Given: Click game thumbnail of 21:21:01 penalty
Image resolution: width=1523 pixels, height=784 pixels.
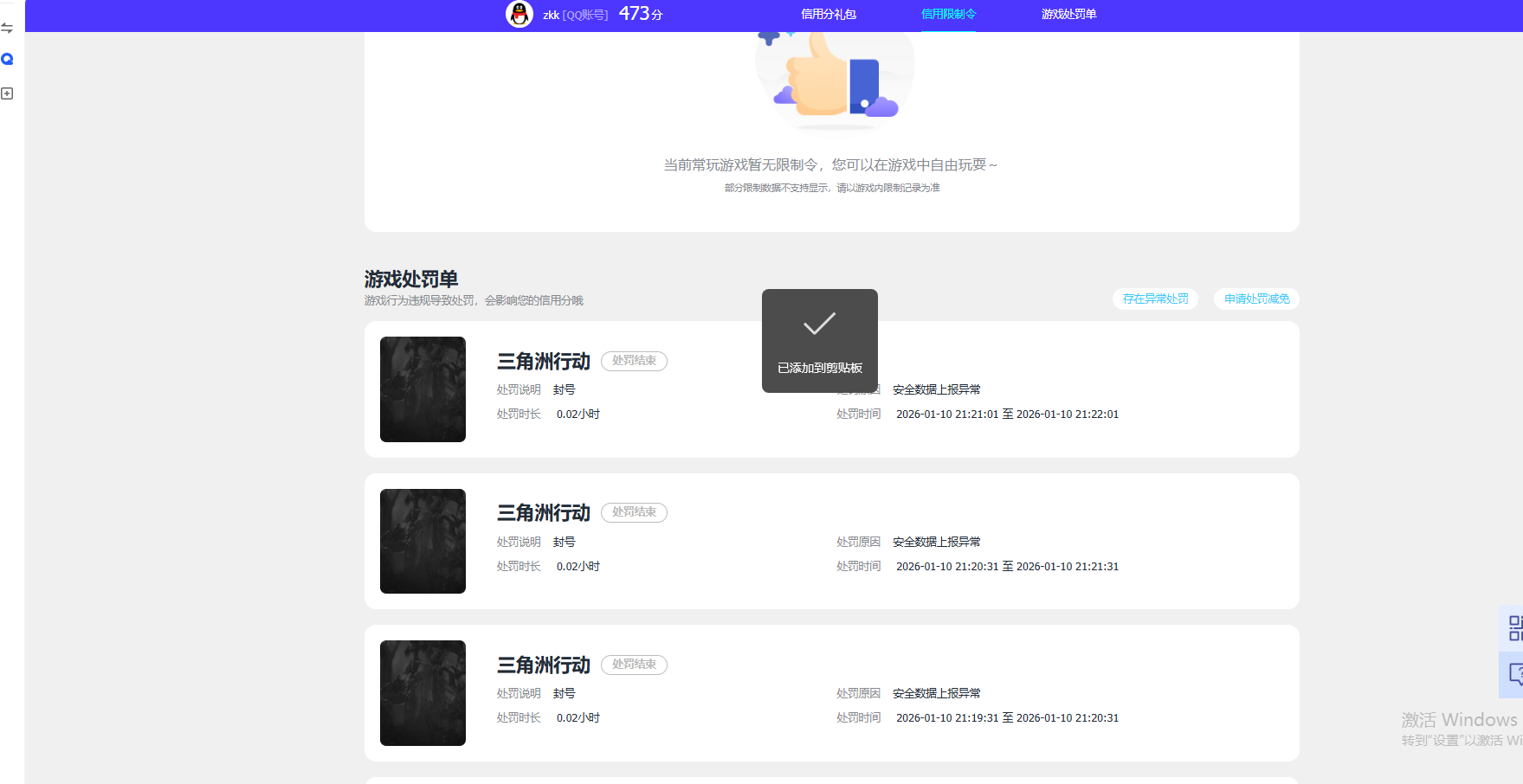Looking at the screenshot, I should [x=423, y=389].
